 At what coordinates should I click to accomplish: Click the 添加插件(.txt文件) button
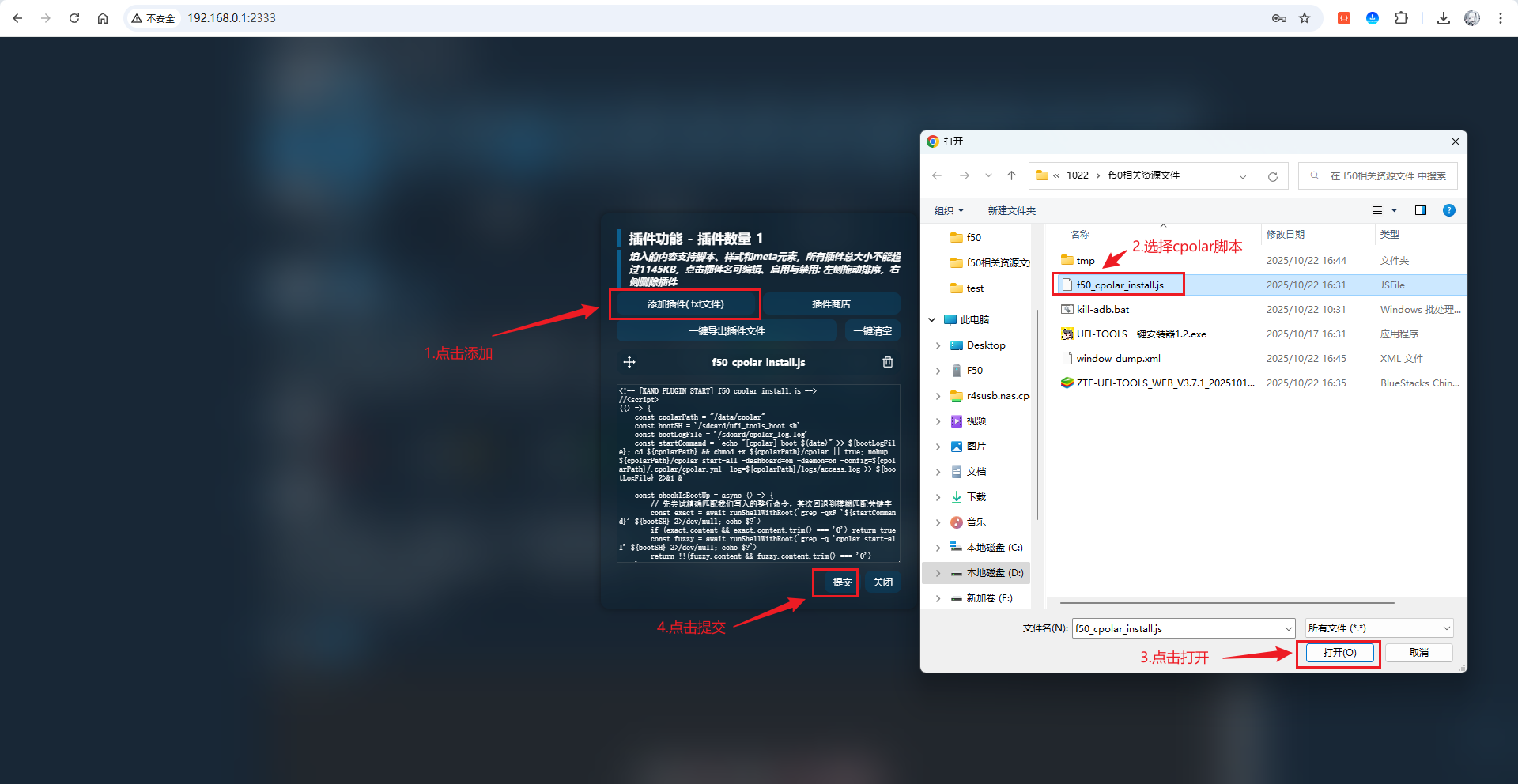(685, 304)
